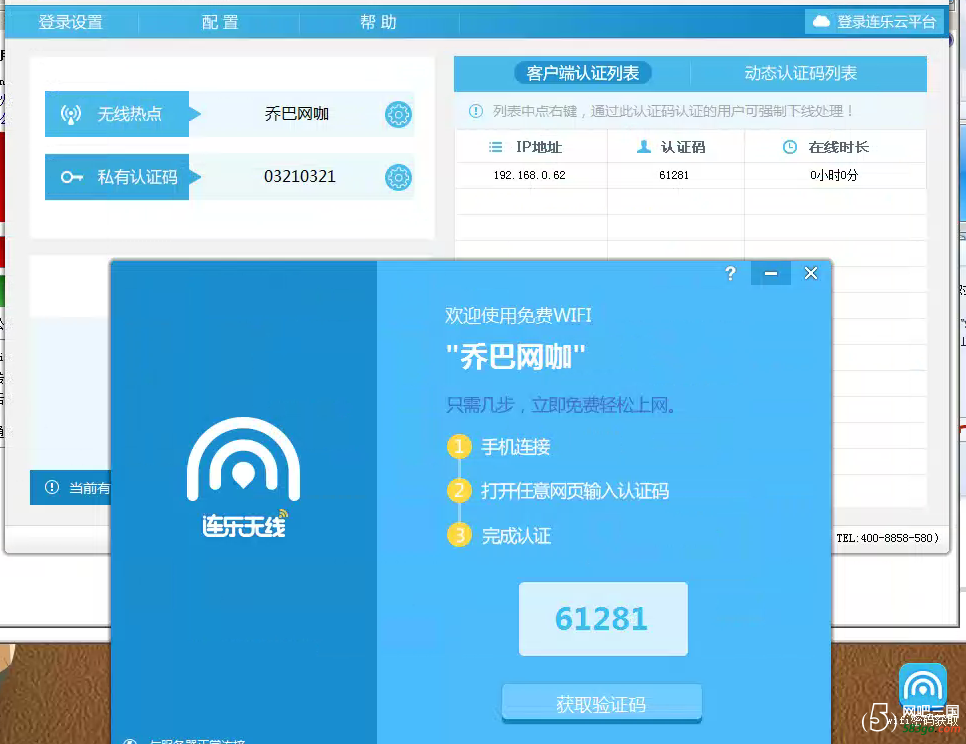966x744 pixels.
Task: Select the row with IP 192.168.0.62
Action: point(691,176)
